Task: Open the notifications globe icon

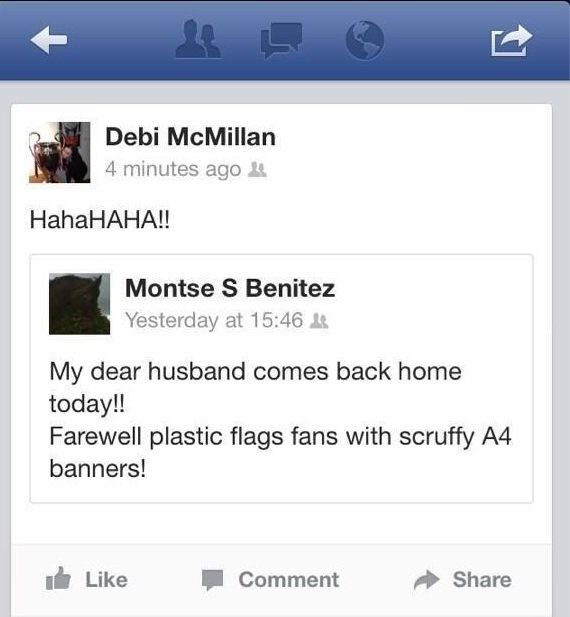Action: click(365, 40)
